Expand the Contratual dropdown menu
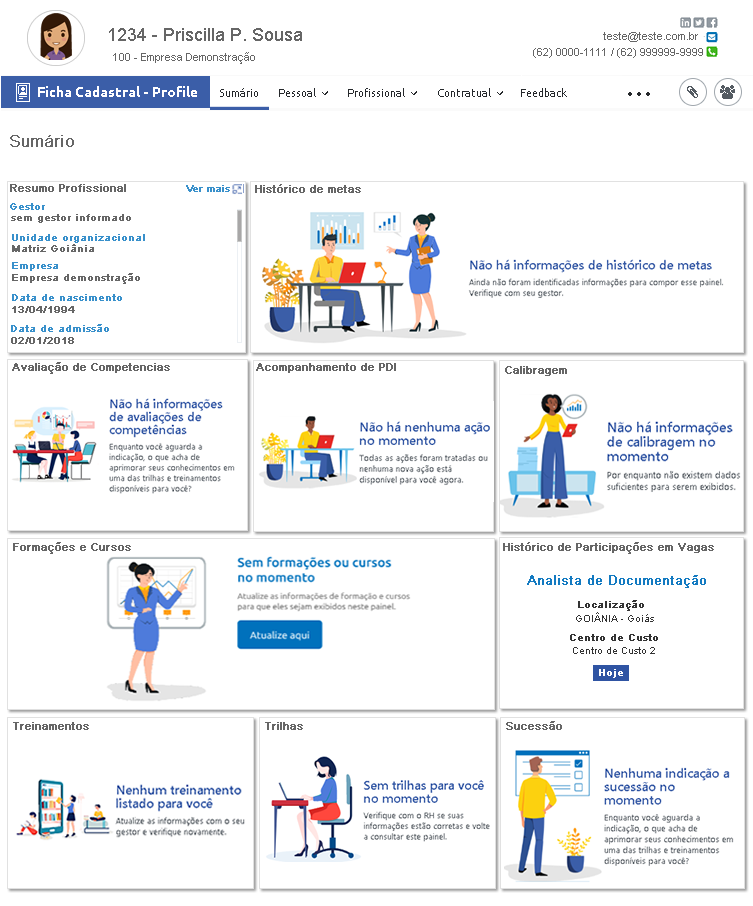This screenshot has width=753, height=906. tap(470, 93)
